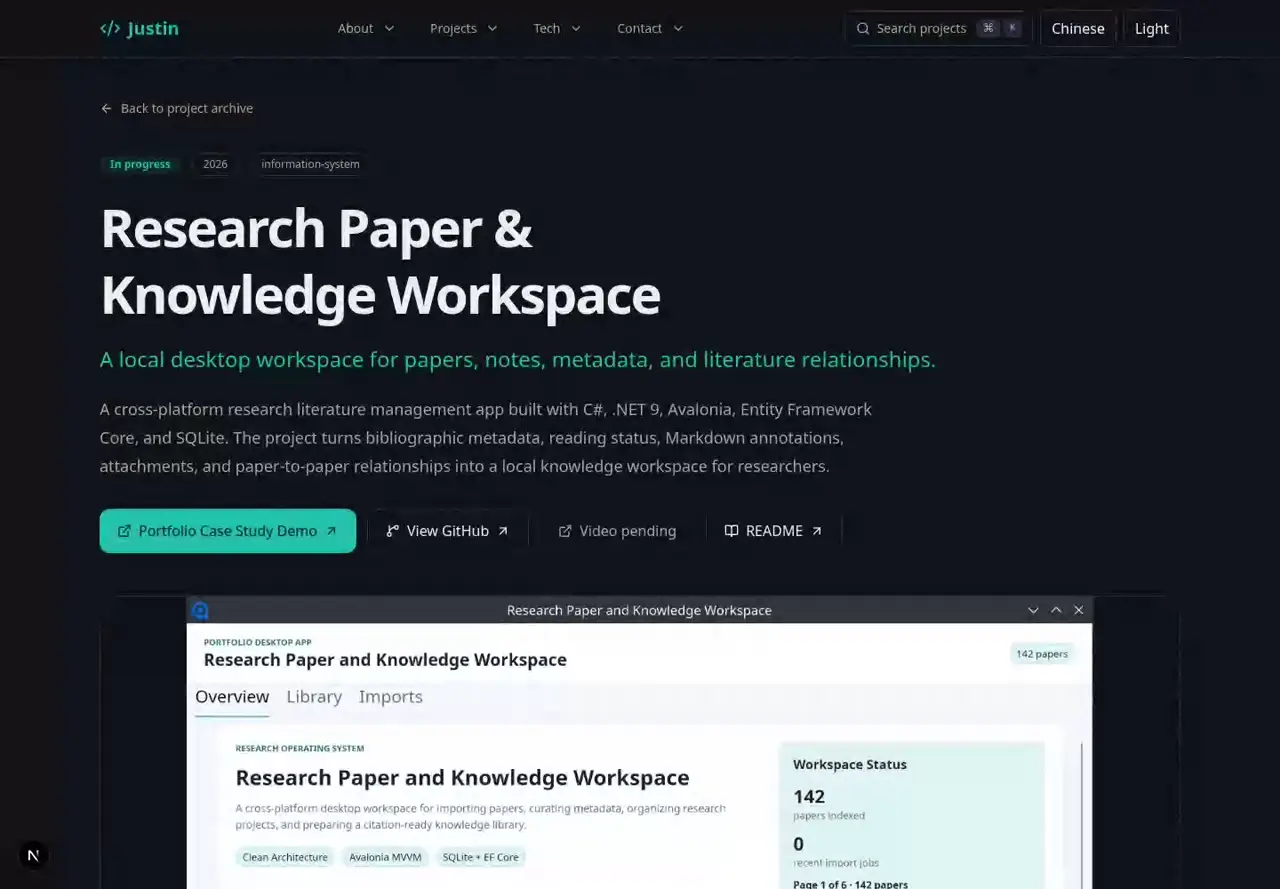This screenshot has width=1280, height=889.
Task: Click the Search projects field
Action: [938, 28]
